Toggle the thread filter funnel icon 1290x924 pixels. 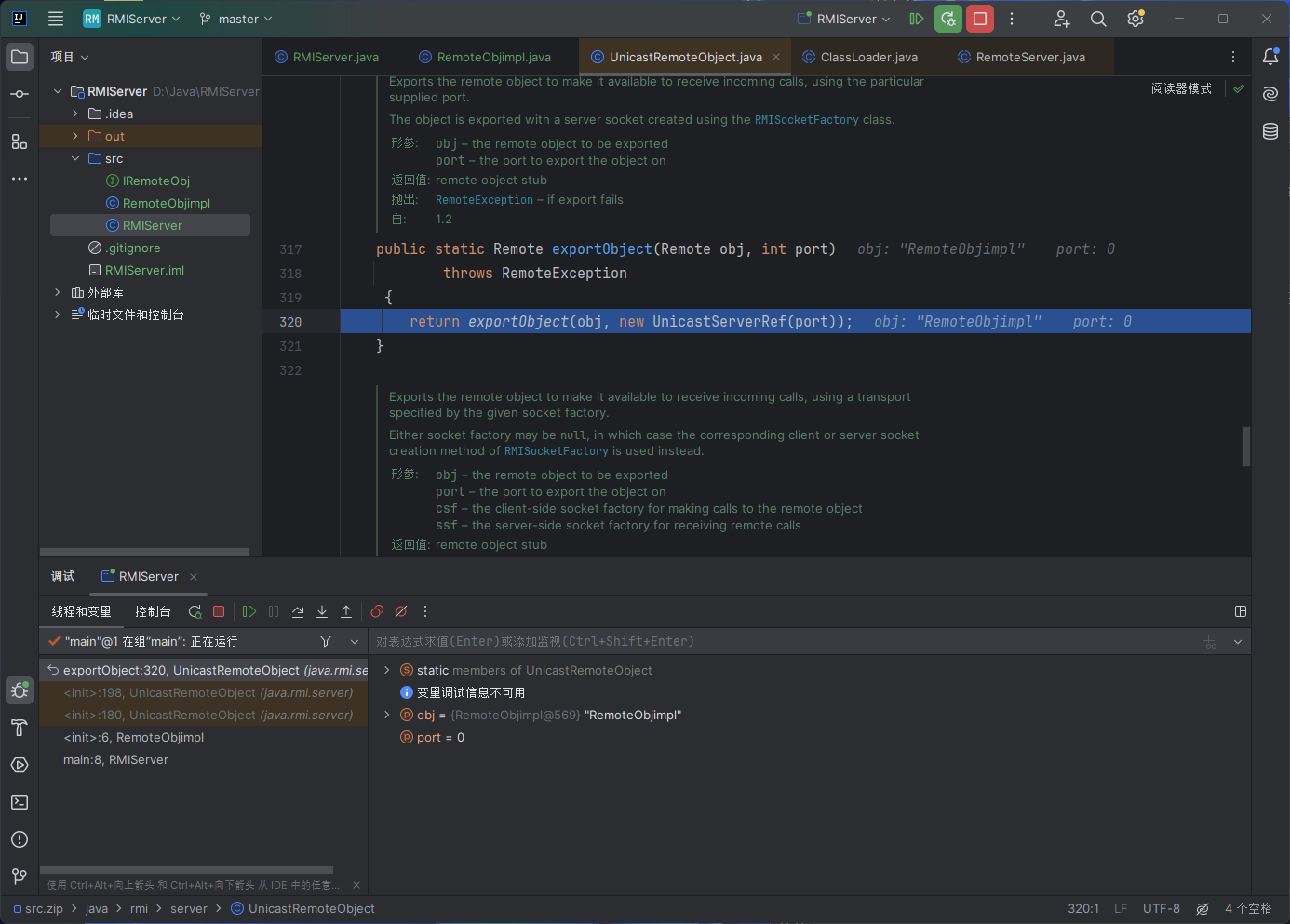326,641
